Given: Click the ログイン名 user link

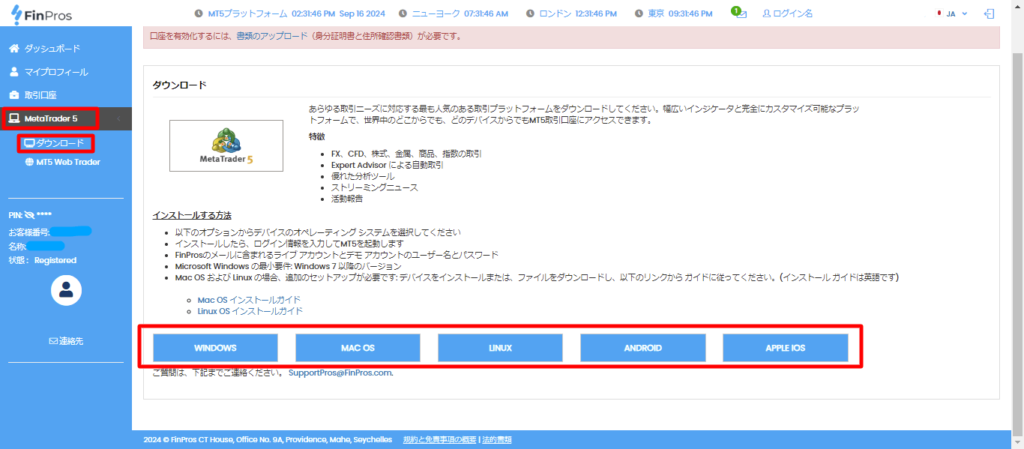Looking at the screenshot, I should click(788, 15).
